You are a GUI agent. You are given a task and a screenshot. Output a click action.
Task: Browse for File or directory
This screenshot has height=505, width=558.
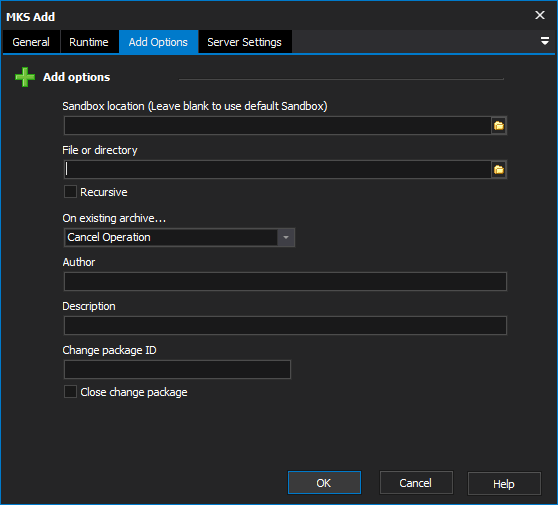pyautogui.click(x=499, y=170)
